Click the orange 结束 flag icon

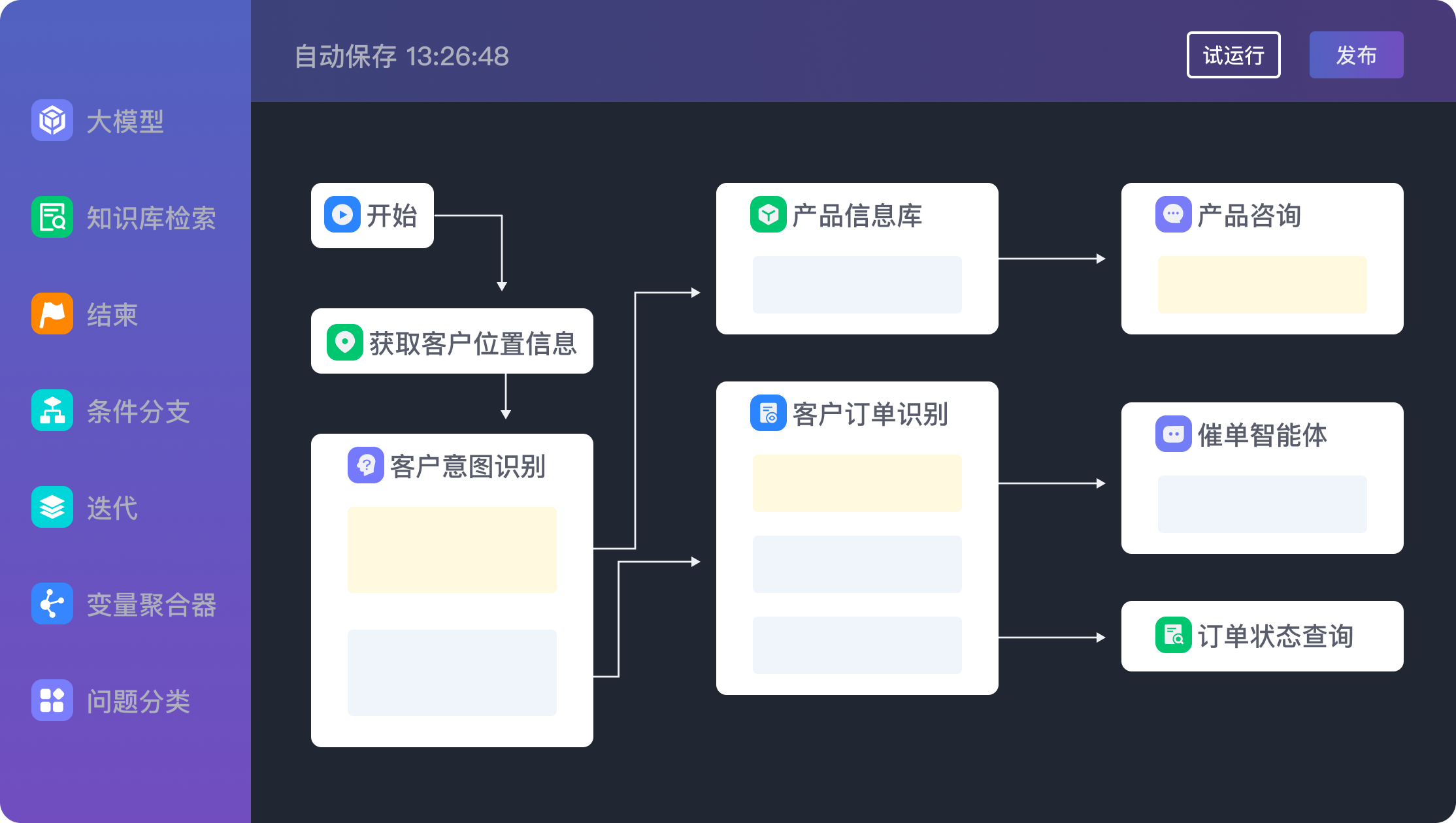(52, 314)
